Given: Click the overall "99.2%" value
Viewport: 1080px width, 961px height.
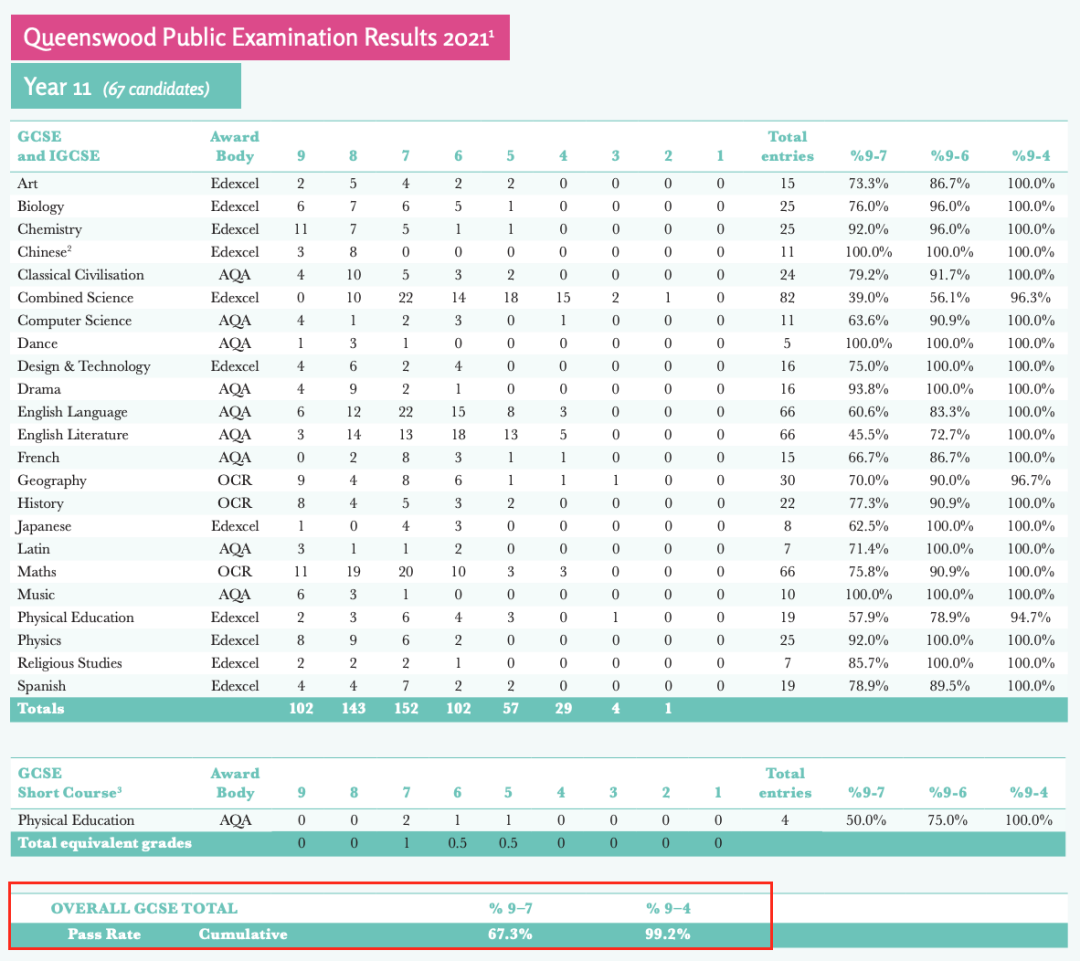Looking at the screenshot, I should coord(668,934).
